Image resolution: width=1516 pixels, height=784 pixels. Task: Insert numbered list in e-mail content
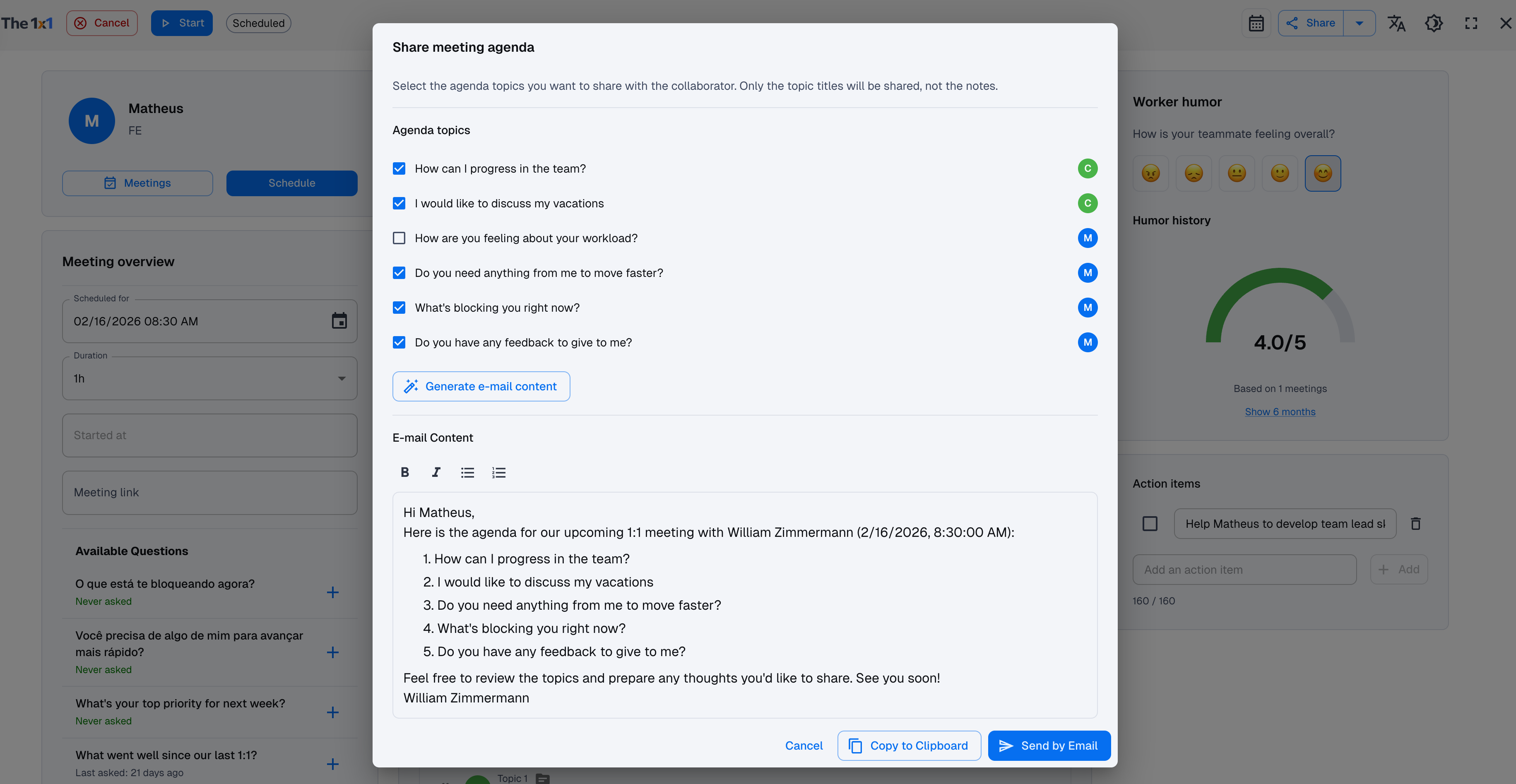[x=498, y=472]
